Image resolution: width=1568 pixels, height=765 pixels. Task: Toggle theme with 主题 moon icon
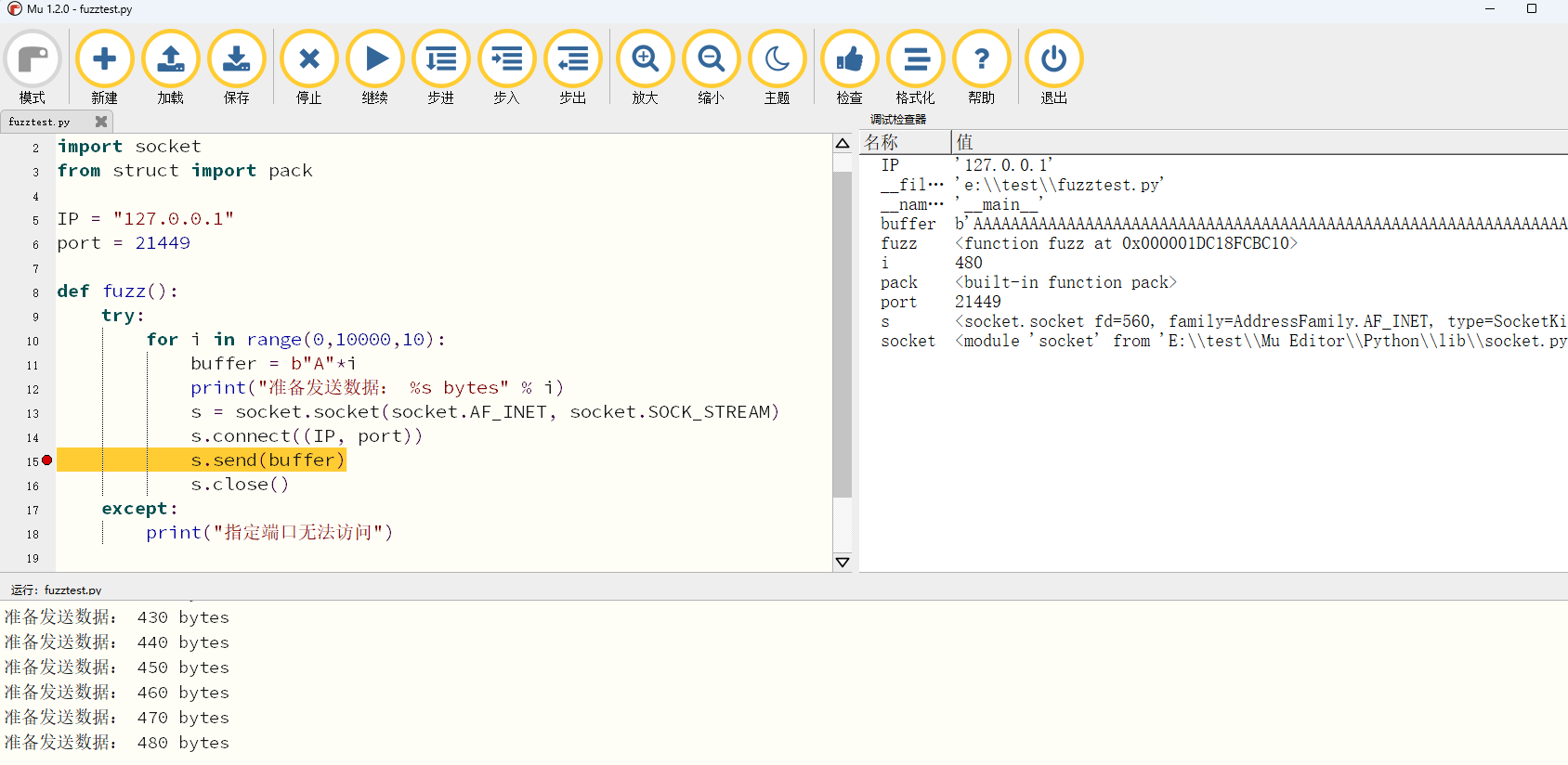(777, 67)
